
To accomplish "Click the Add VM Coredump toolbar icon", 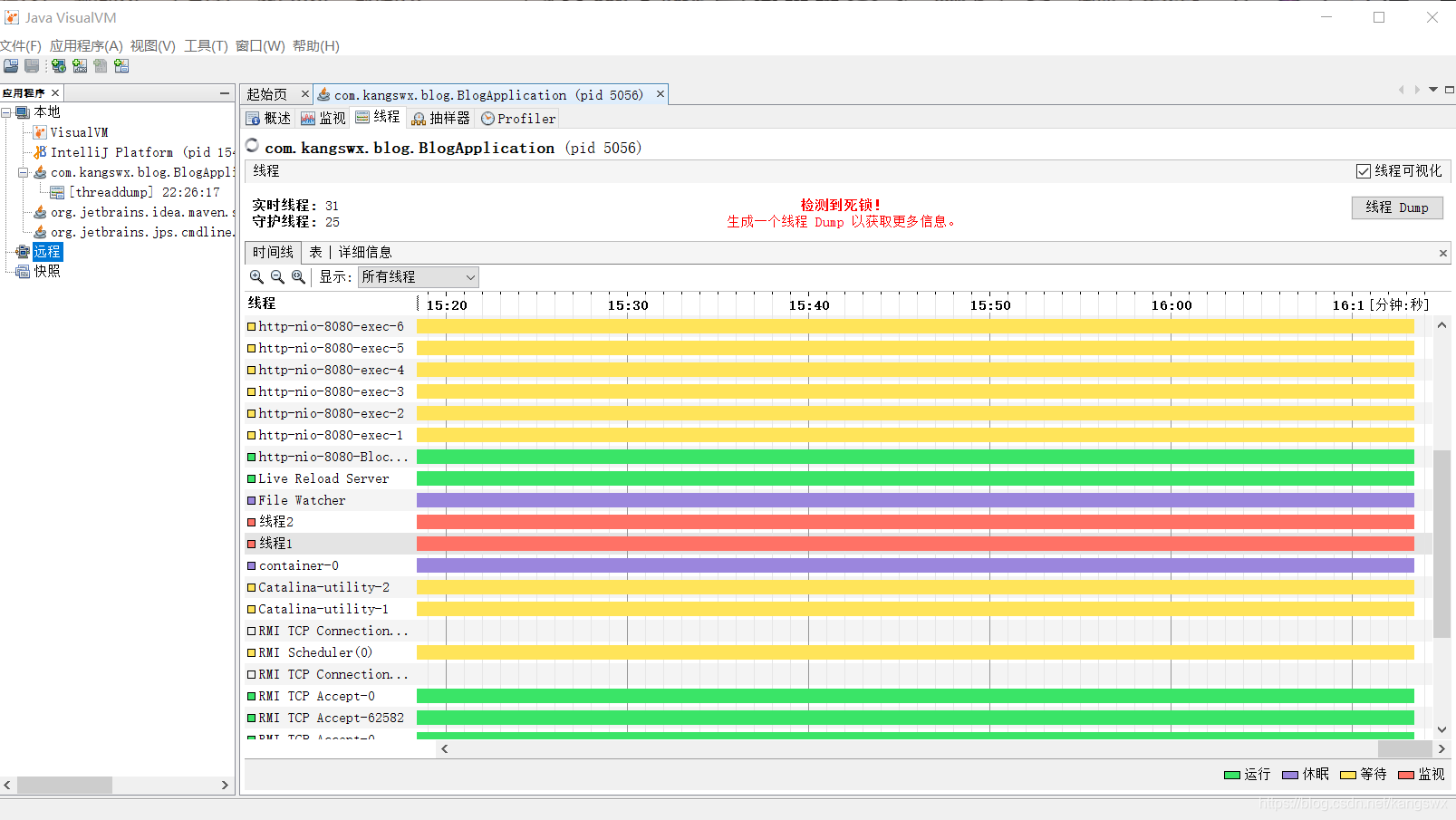I will (101, 66).
